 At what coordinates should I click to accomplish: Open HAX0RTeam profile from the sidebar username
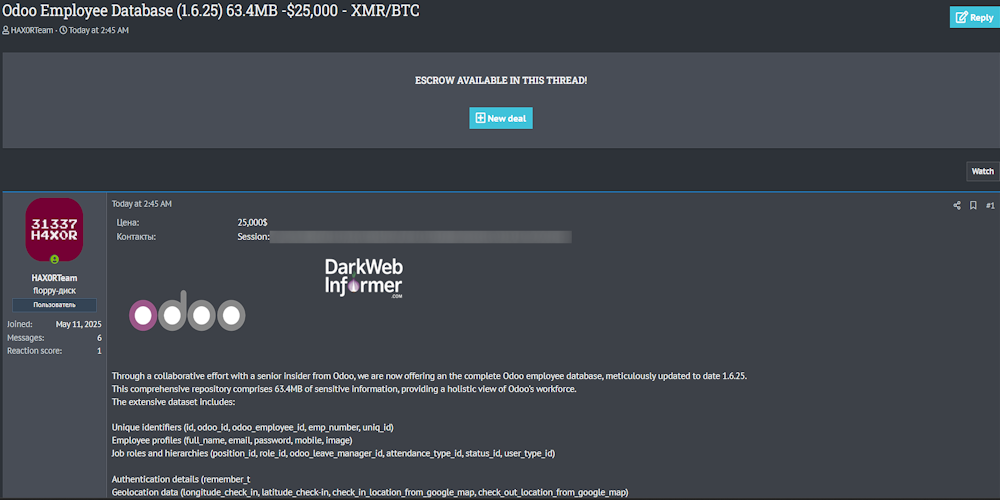tap(54, 277)
